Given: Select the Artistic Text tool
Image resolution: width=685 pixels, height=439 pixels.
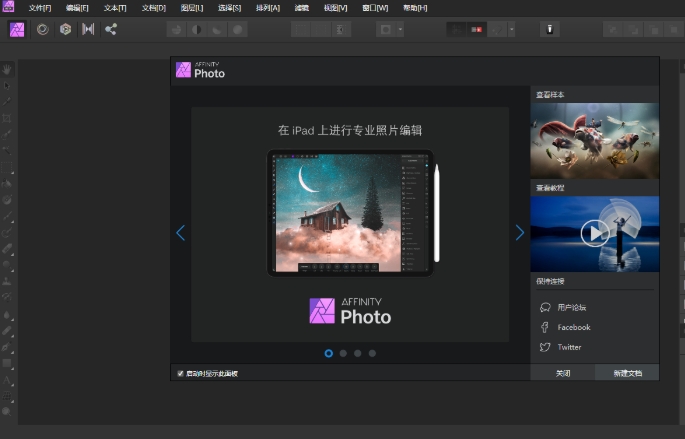Looking at the screenshot, I should coord(7,380).
